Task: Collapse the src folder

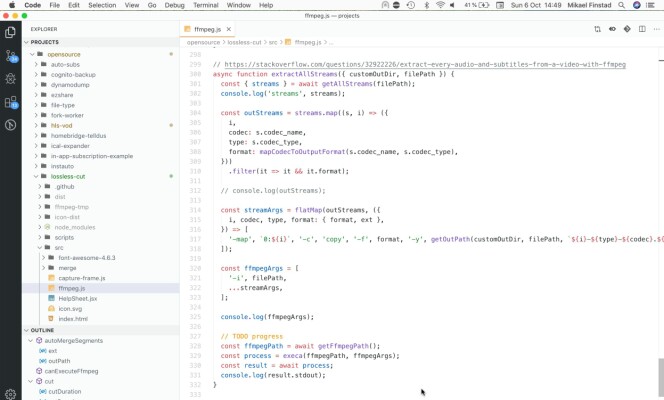Action: coord(40,248)
